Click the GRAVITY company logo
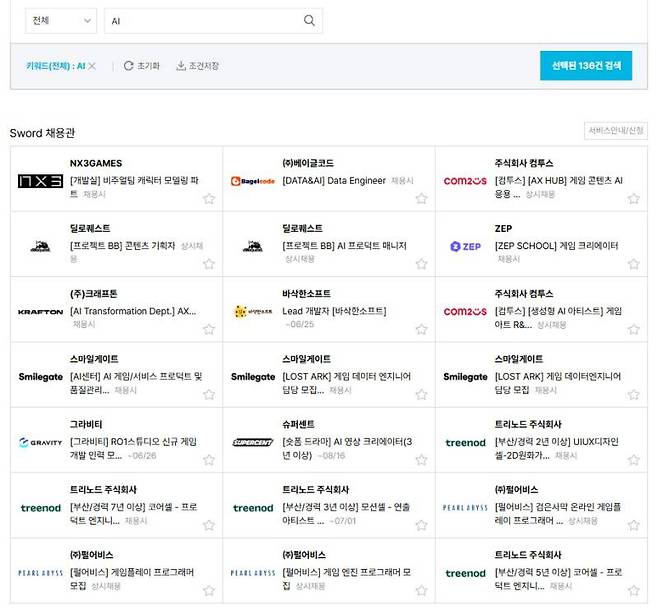This screenshot has height=615, width=658. (40, 442)
